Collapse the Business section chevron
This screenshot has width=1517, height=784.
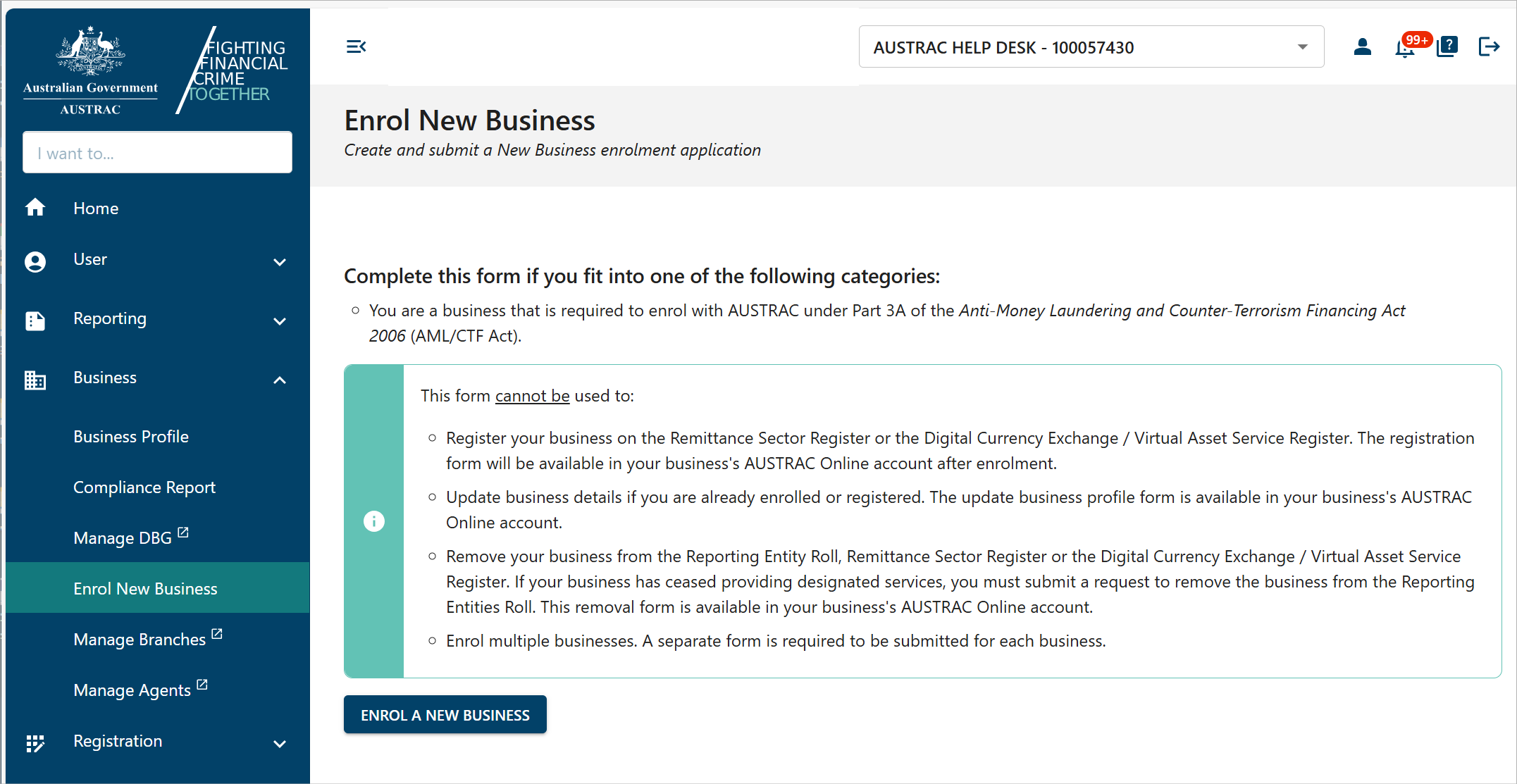pos(280,380)
